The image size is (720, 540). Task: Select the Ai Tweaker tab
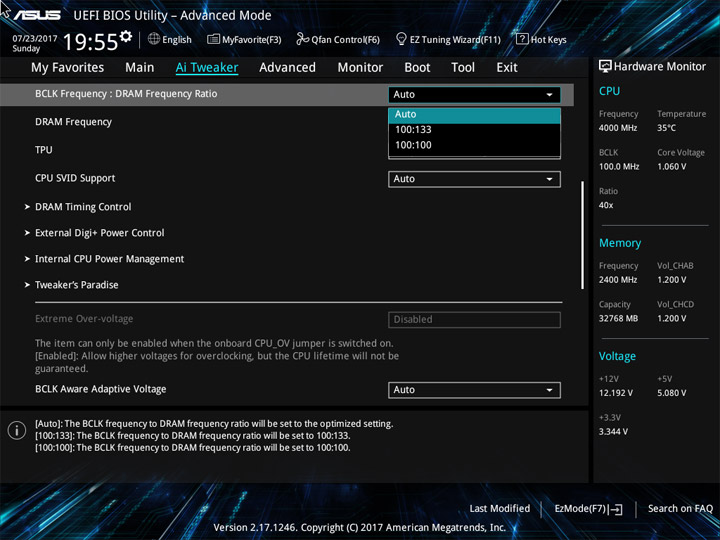207,68
